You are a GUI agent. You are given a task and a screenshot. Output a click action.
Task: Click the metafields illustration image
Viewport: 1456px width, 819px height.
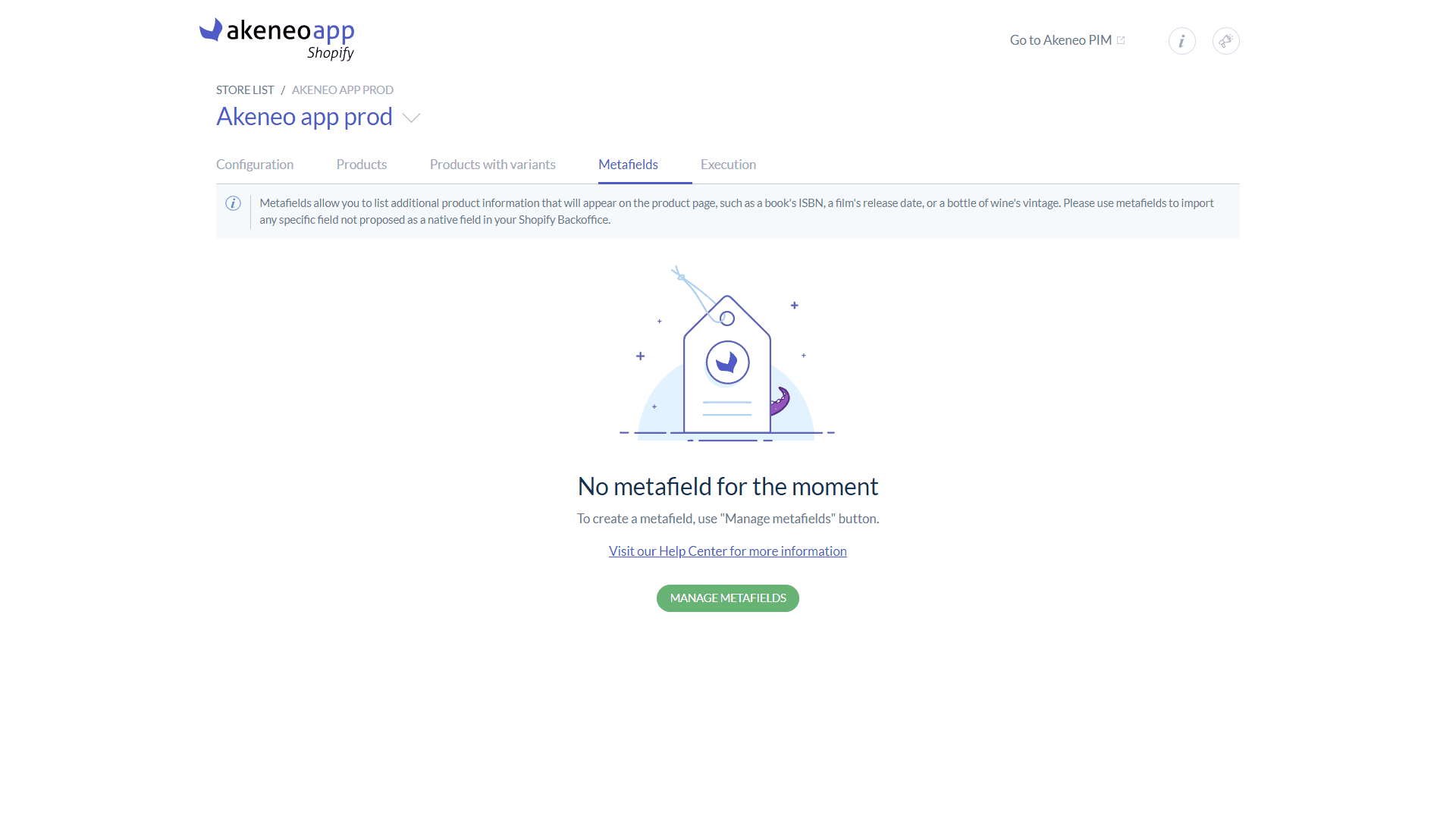(x=728, y=354)
